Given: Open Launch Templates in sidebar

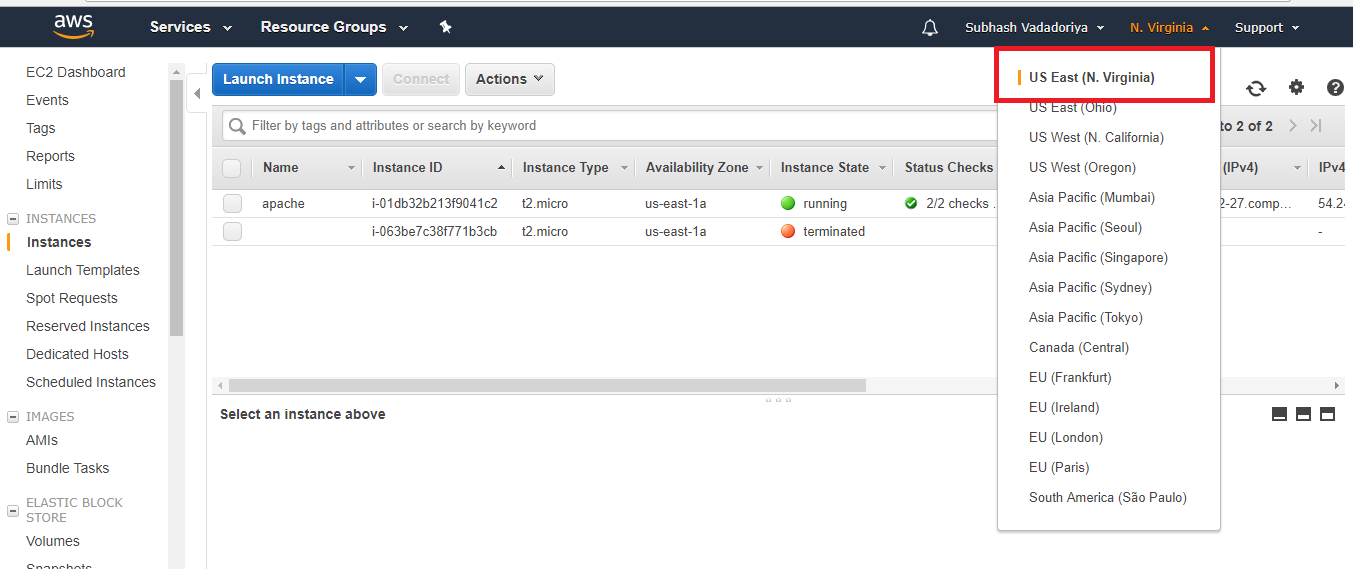Looking at the screenshot, I should (x=83, y=270).
